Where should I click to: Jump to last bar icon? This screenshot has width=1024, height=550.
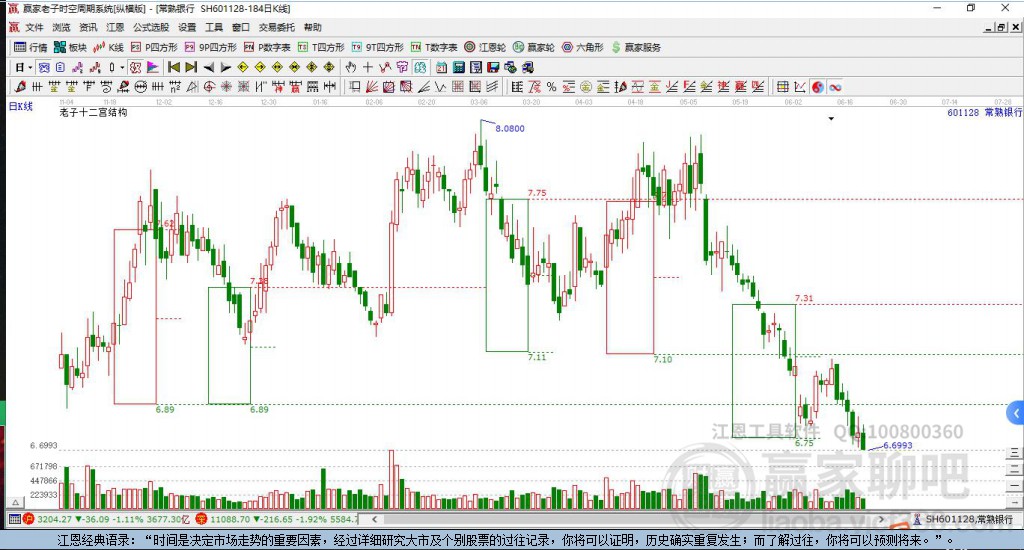[x=191, y=67]
